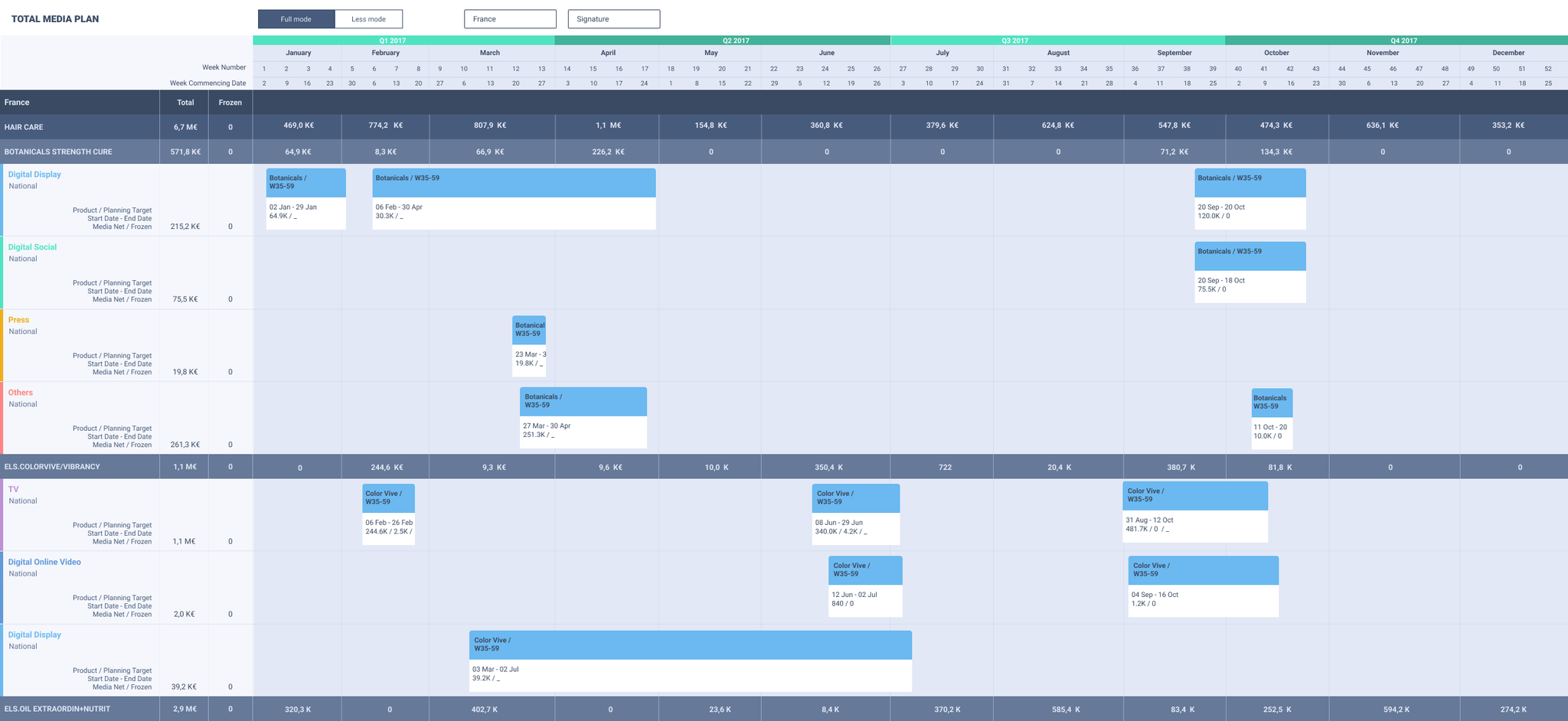Click the January month header
Viewport: 1568px width, 721px height.
298,53
